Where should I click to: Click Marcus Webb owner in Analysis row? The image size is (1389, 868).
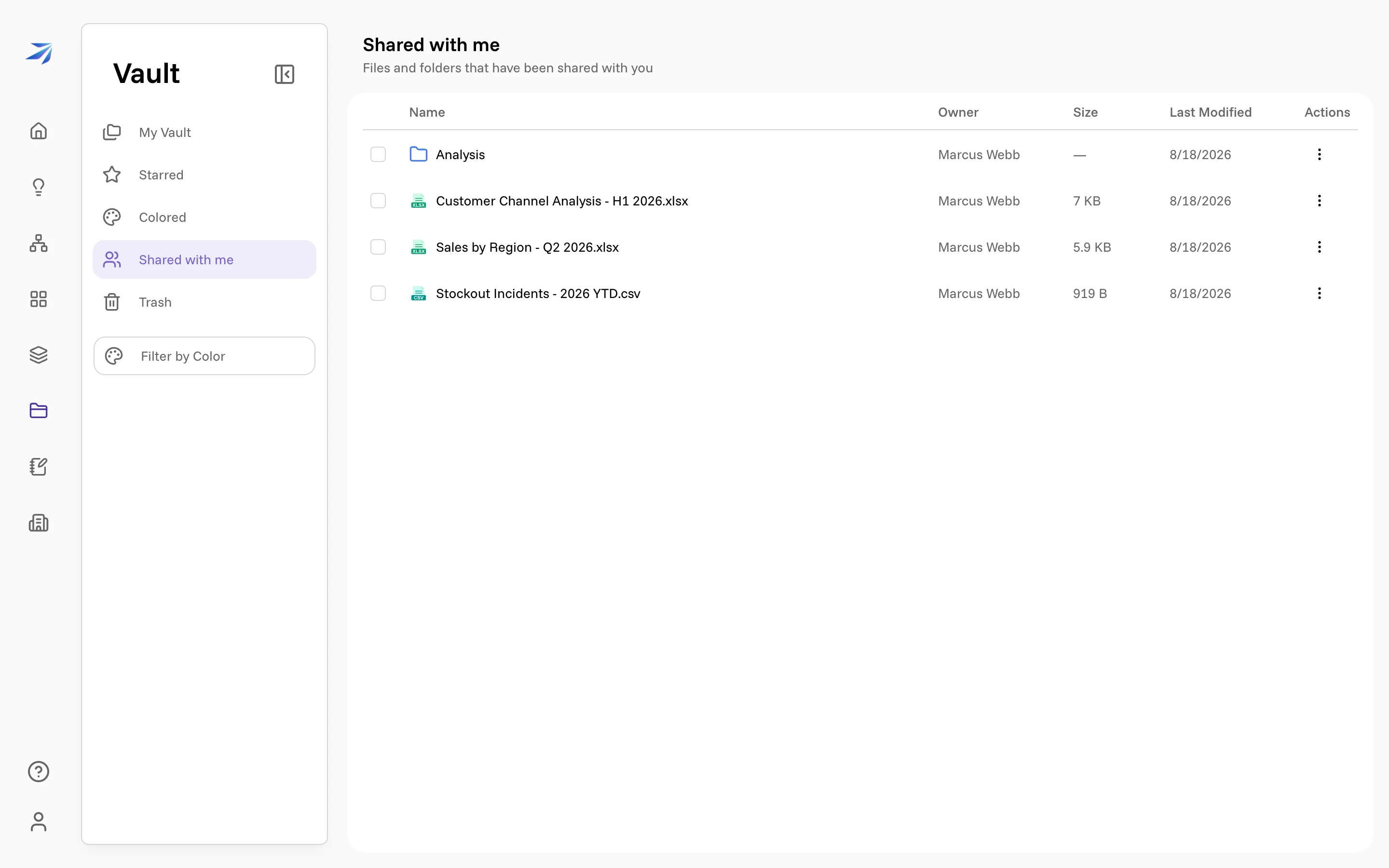[x=979, y=154]
